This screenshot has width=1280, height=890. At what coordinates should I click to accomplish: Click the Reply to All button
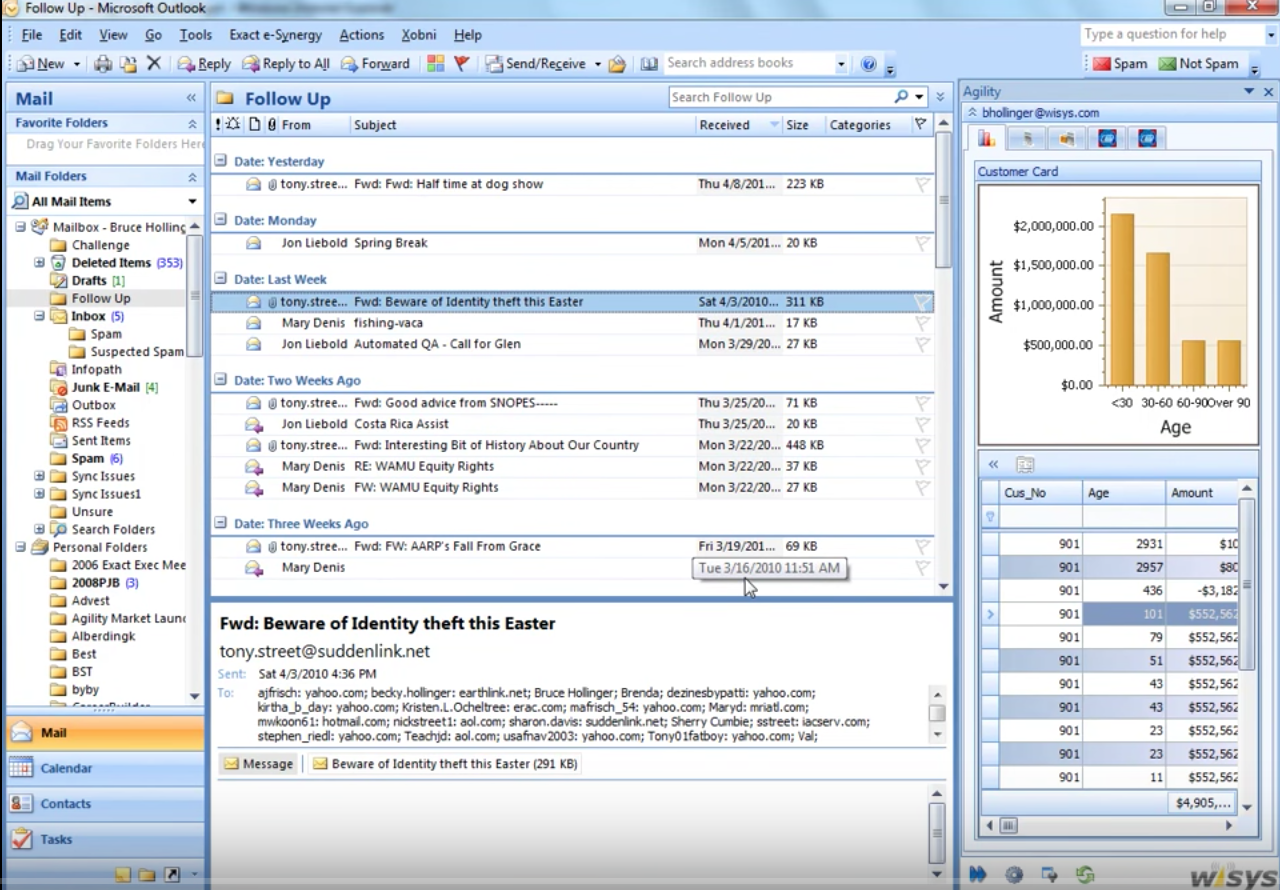(x=285, y=64)
